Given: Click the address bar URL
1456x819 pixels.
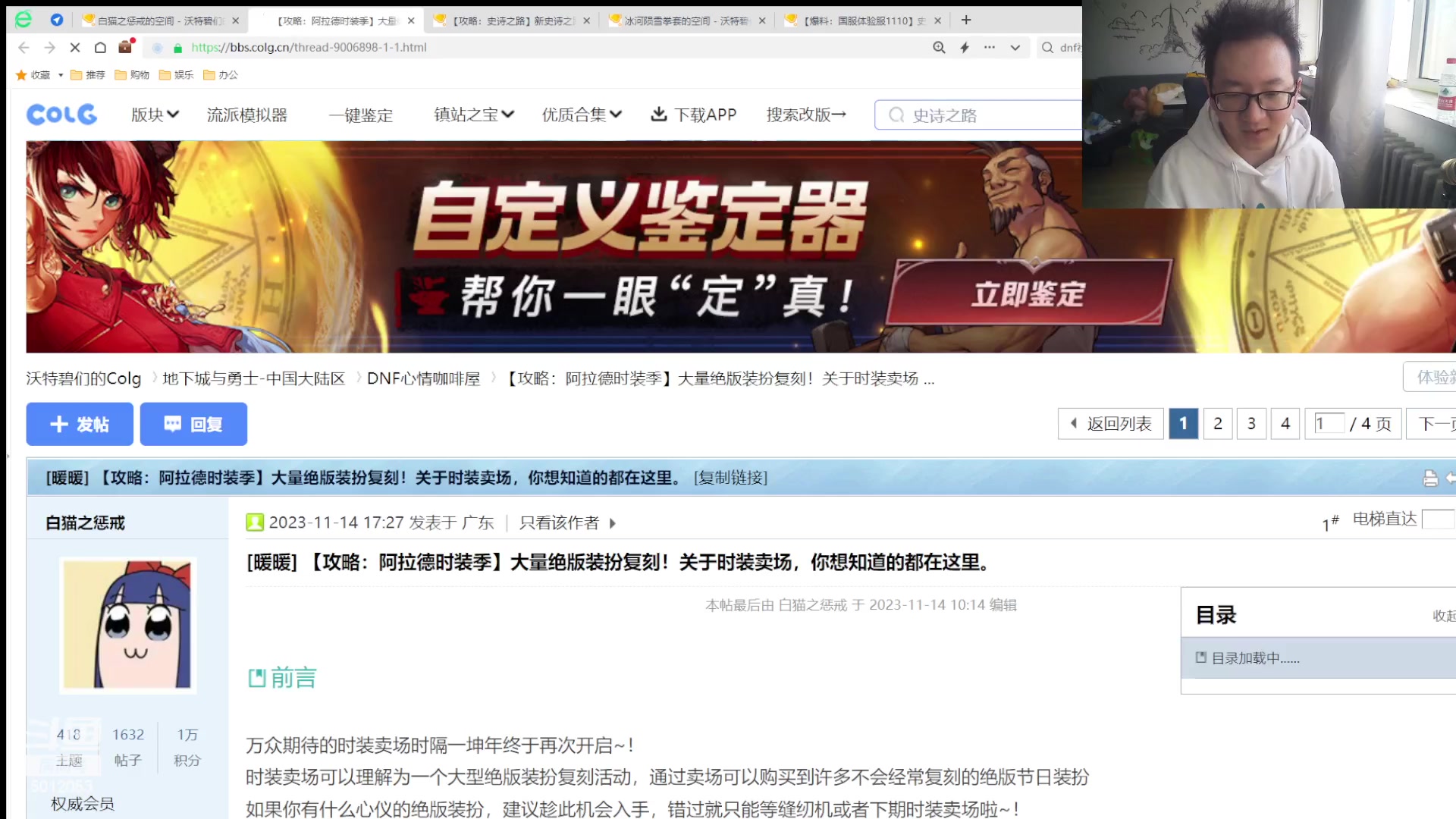Looking at the screenshot, I should pos(309,47).
